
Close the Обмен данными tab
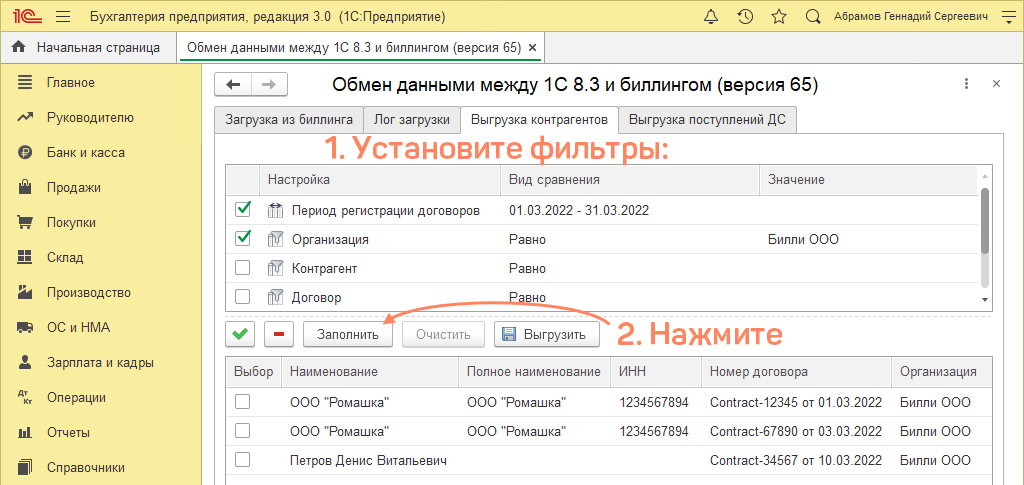532,48
